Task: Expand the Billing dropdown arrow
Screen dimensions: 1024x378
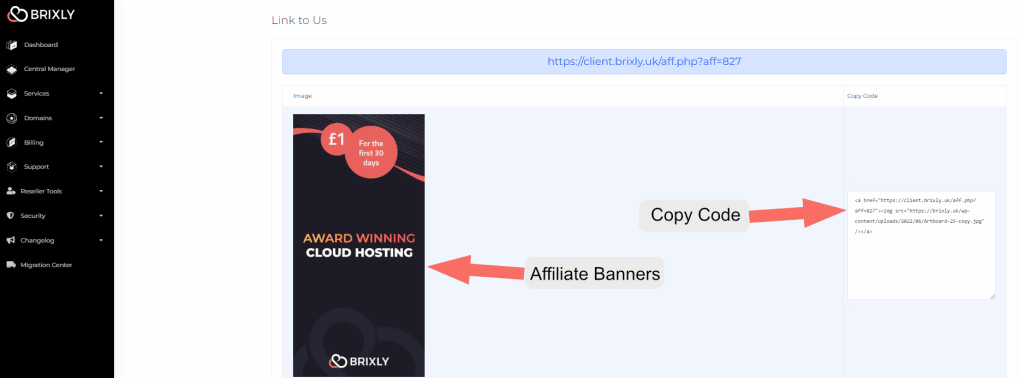Action: 101,142
